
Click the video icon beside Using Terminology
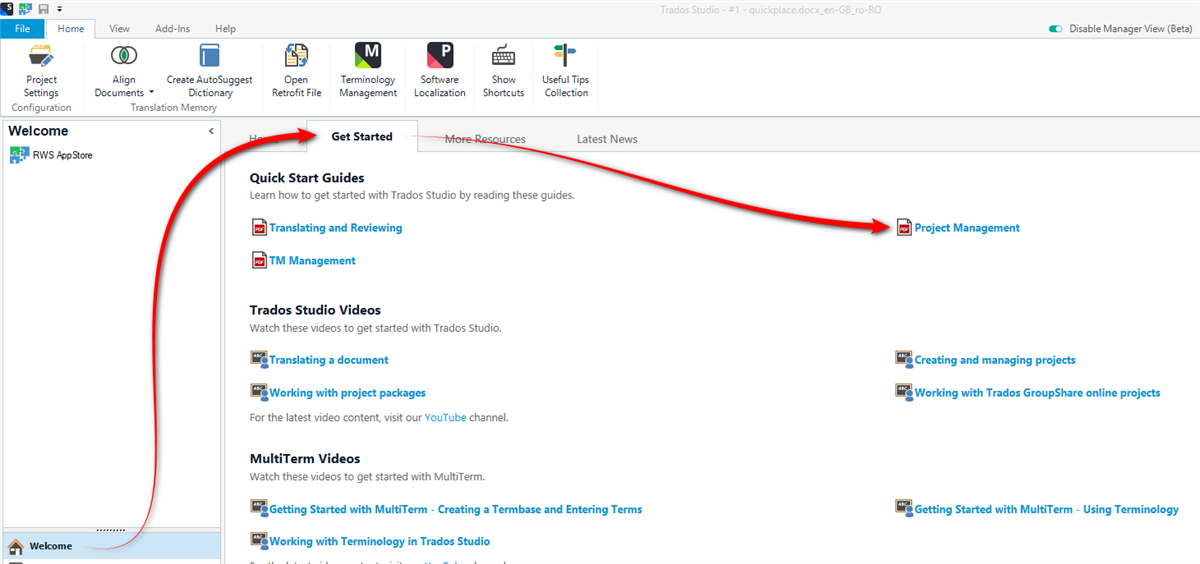click(x=905, y=508)
